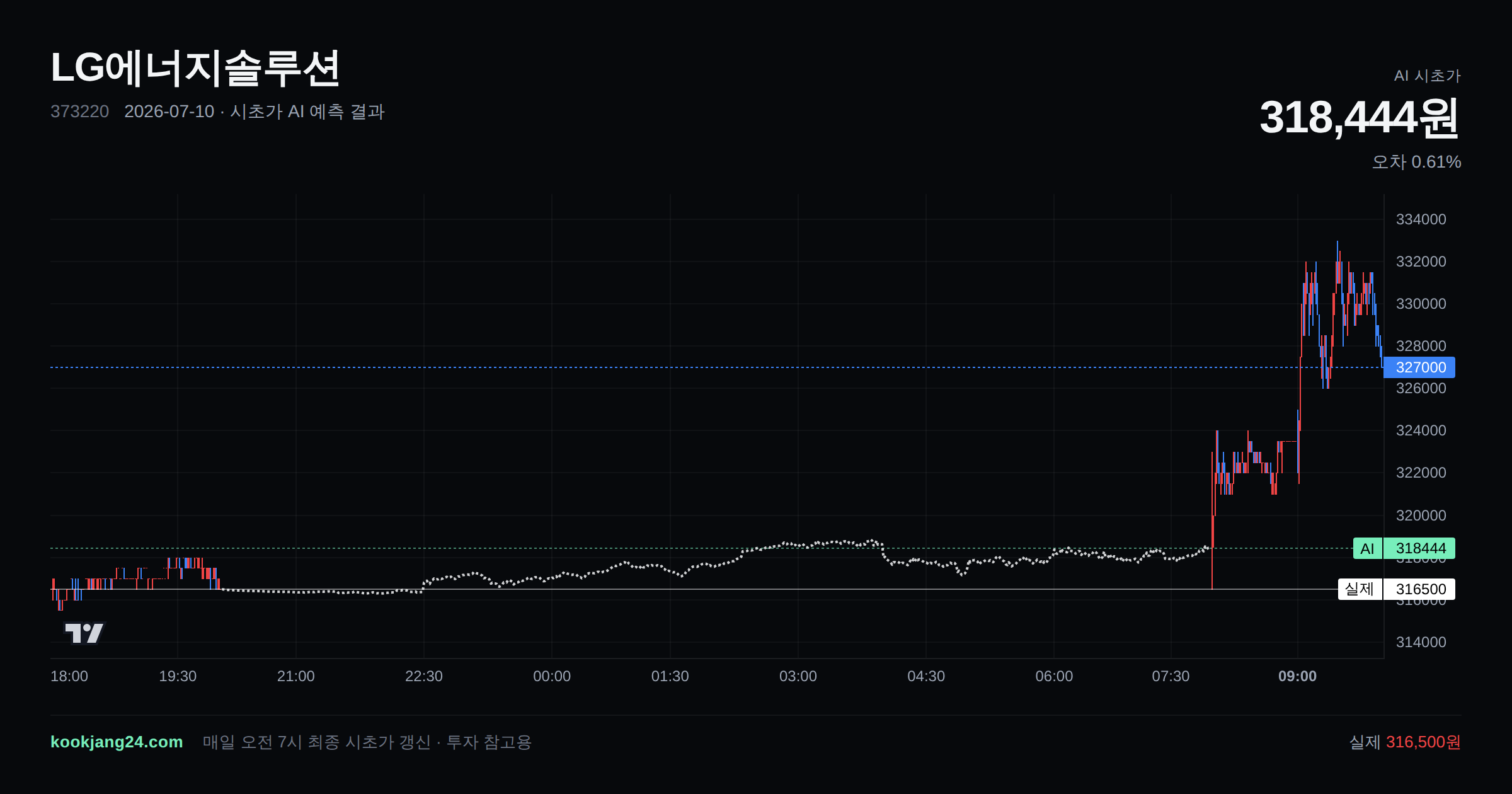The width and height of the screenshot is (1512, 794).
Task: Click the 373220 stock code
Action: [x=79, y=112]
